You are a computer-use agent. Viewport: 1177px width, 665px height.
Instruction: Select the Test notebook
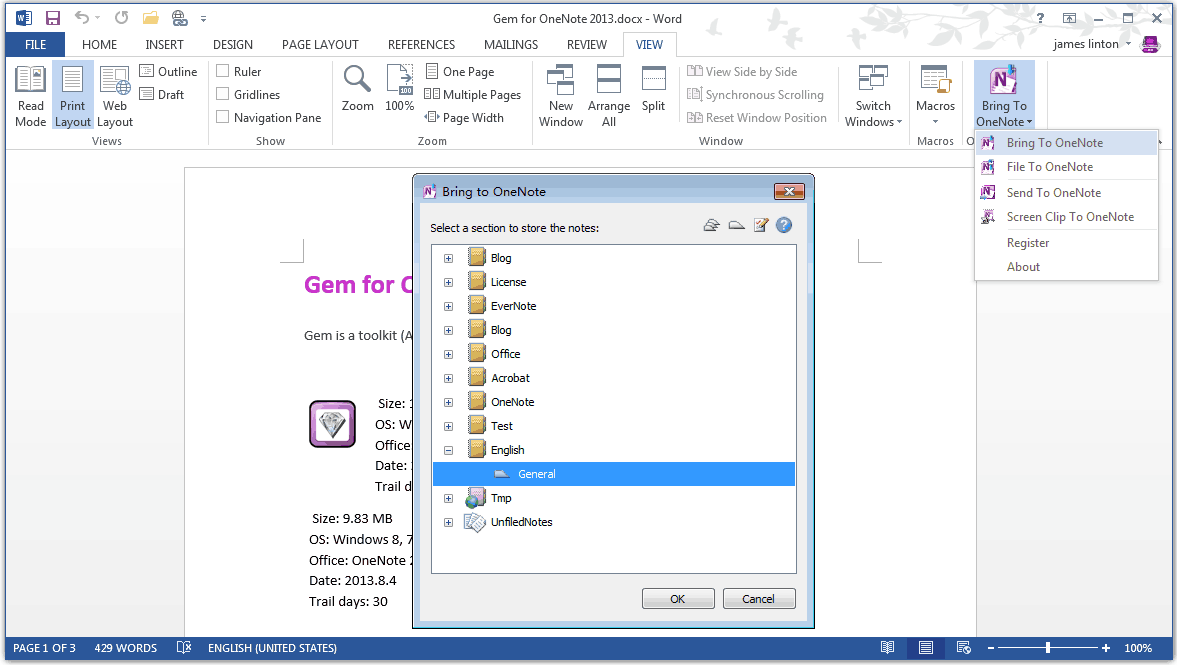point(501,426)
